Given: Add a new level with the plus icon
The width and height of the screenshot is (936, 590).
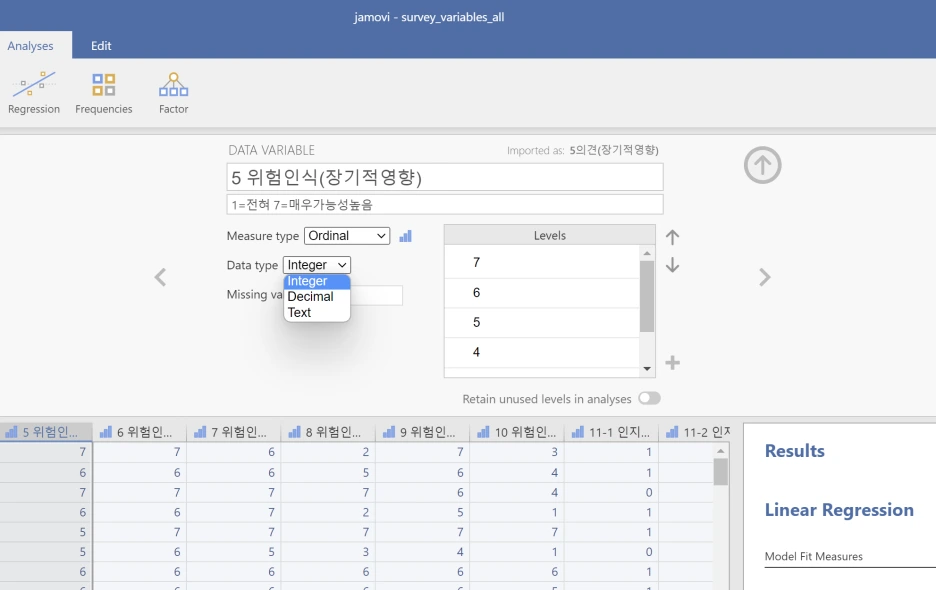Looking at the screenshot, I should click(x=672, y=362).
